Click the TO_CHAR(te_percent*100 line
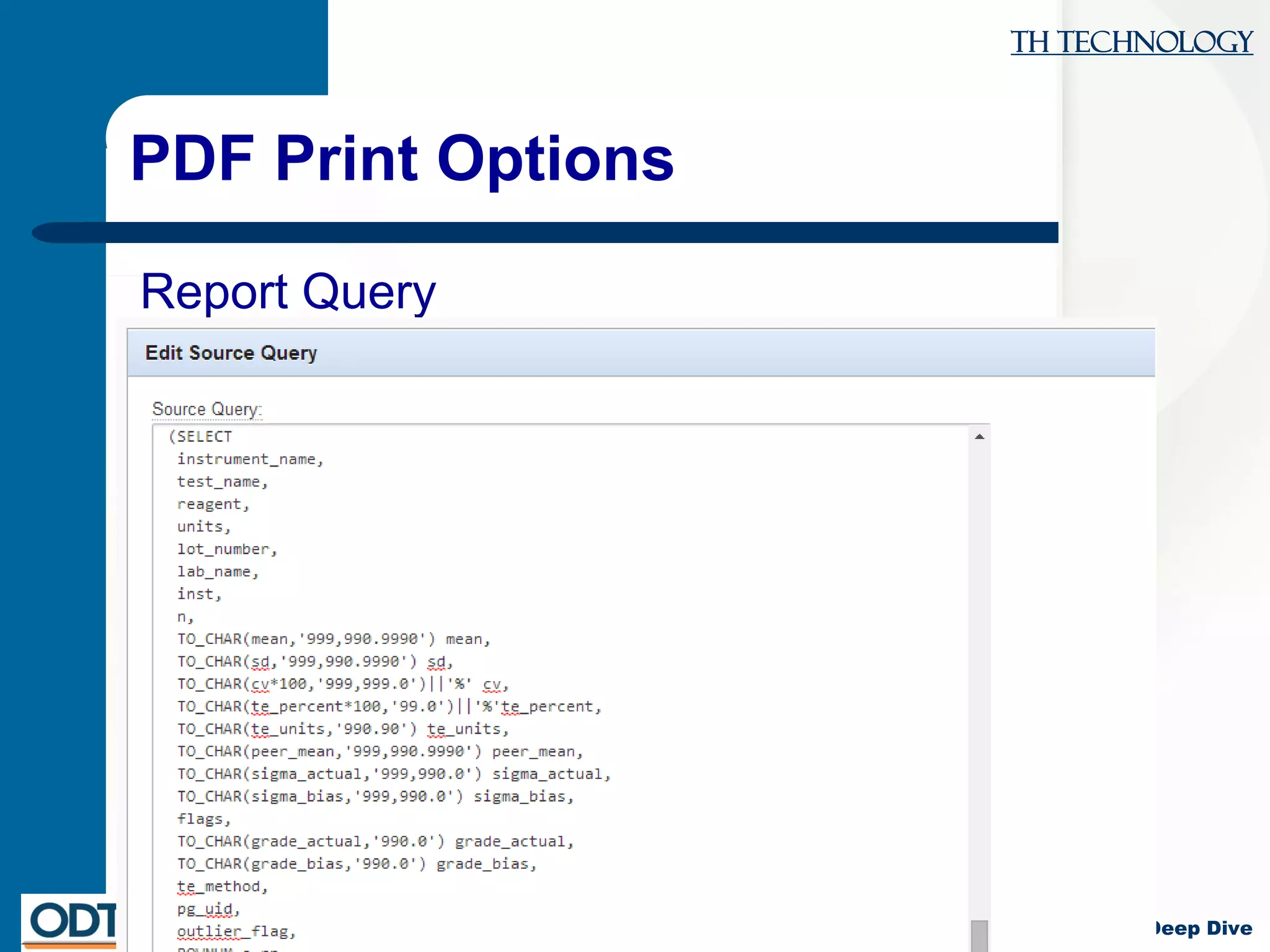This screenshot has width=1270, height=952. point(389,707)
